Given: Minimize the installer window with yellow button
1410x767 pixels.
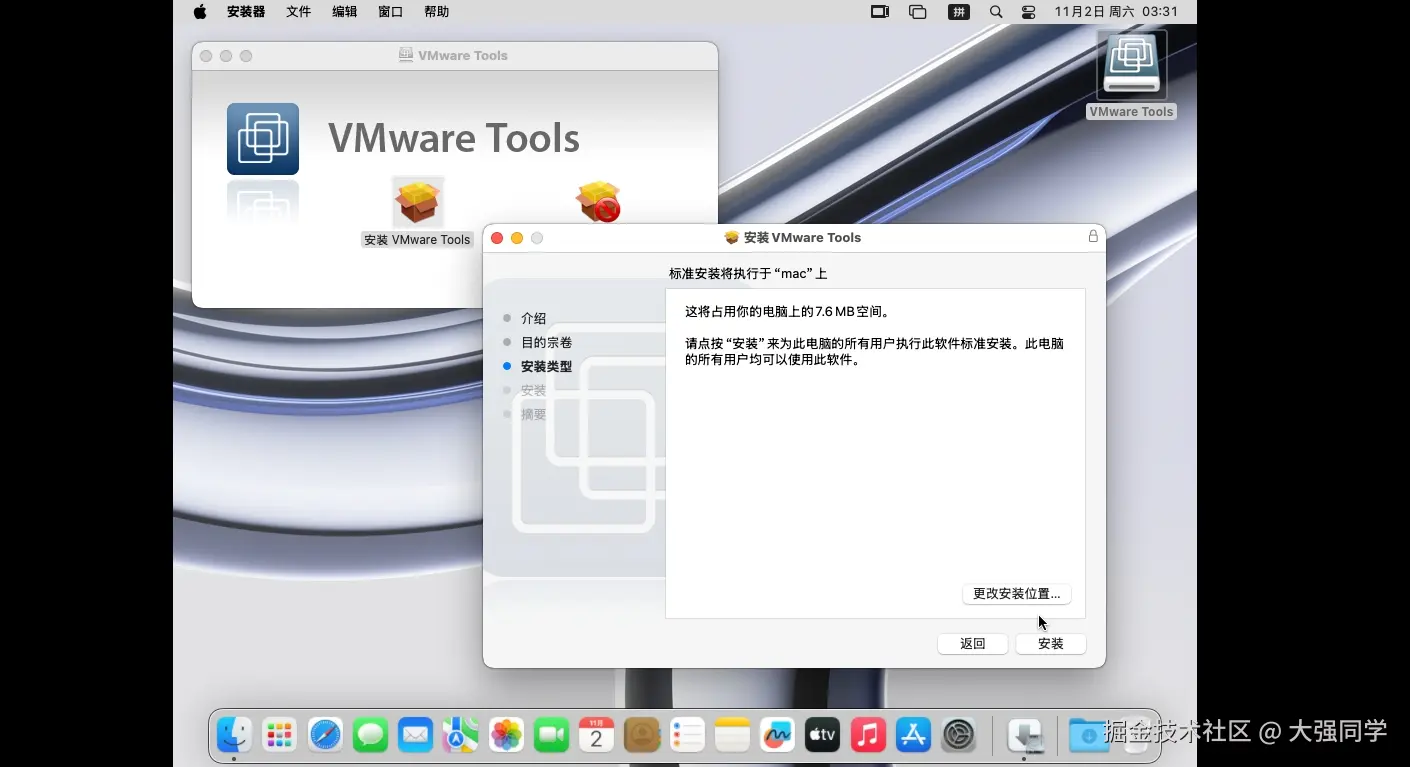Looking at the screenshot, I should tap(517, 238).
